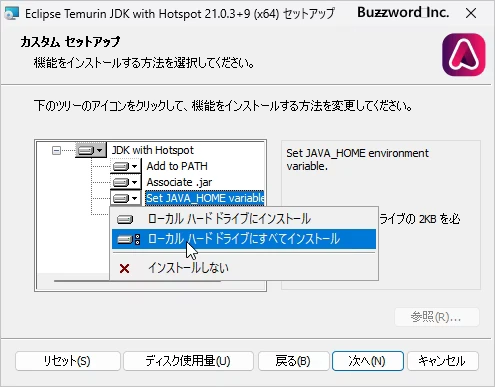The height and width of the screenshot is (387, 495).
Task: Click the drive-with-subfeatures icon in highlighted menu row
Action: 129,239
